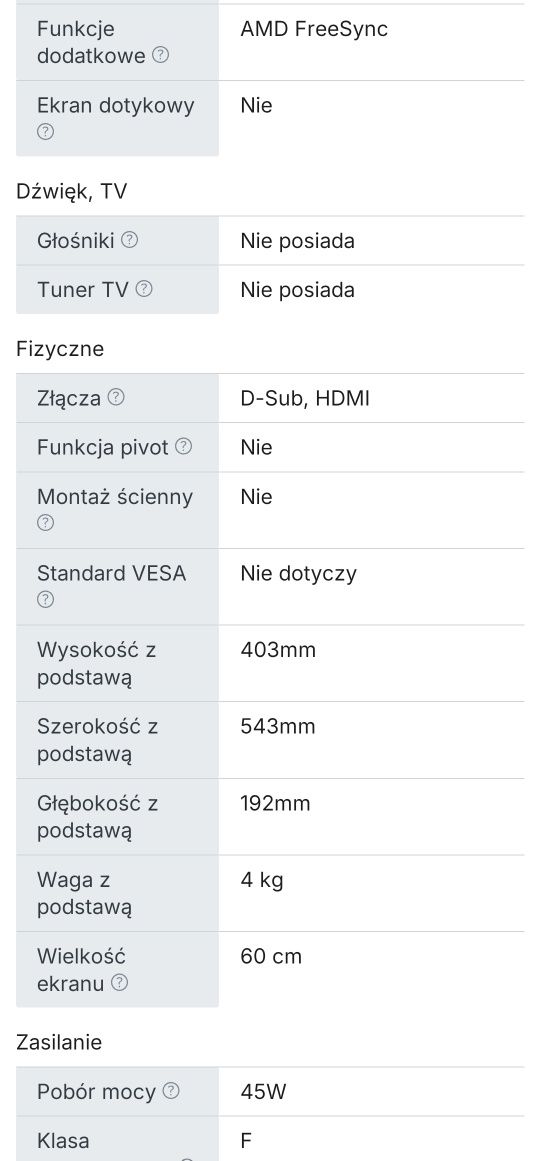Image resolution: width=540 pixels, height=1161 pixels.
Task: Click question mark beside Wielkość ekranu
Action: [x=119, y=983]
